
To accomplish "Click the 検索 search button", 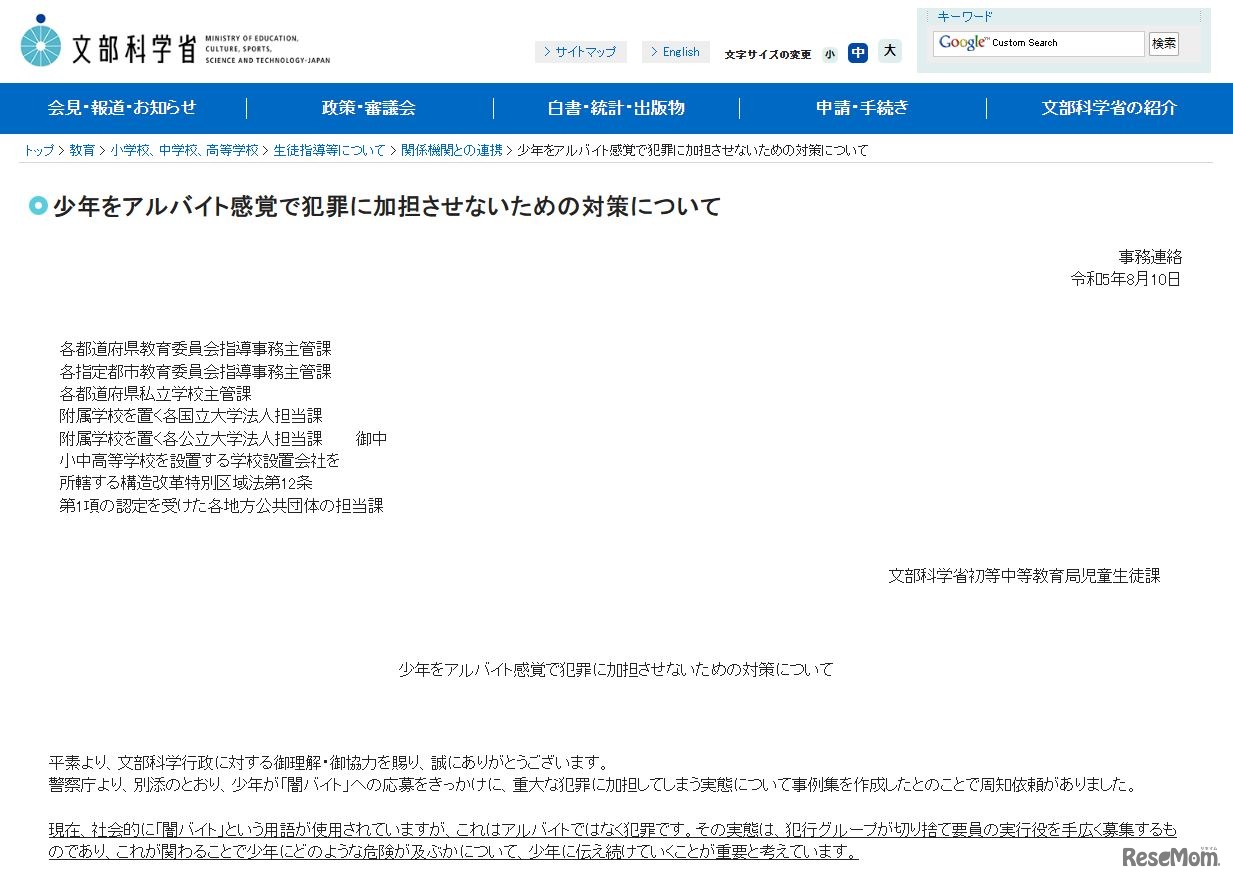I will coord(1163,43).
